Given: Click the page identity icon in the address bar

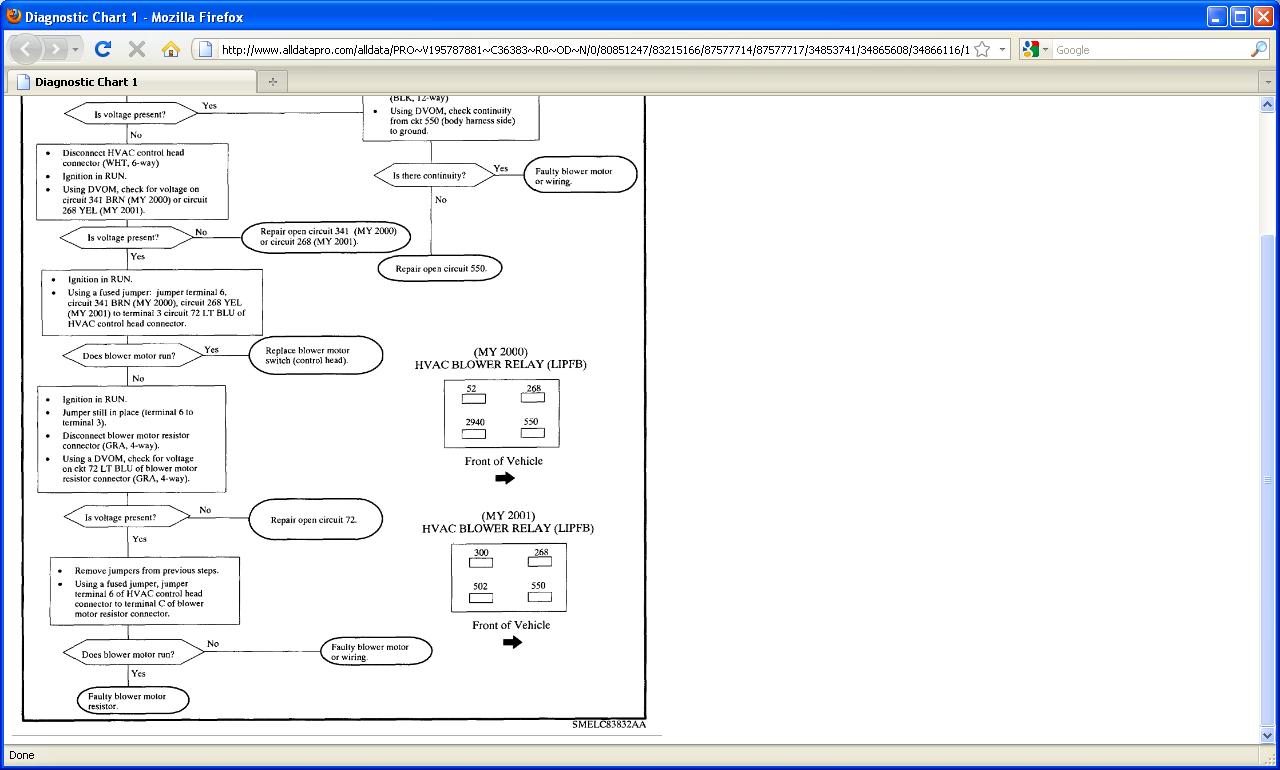Looking at the screenshot, I should point(205,49).
